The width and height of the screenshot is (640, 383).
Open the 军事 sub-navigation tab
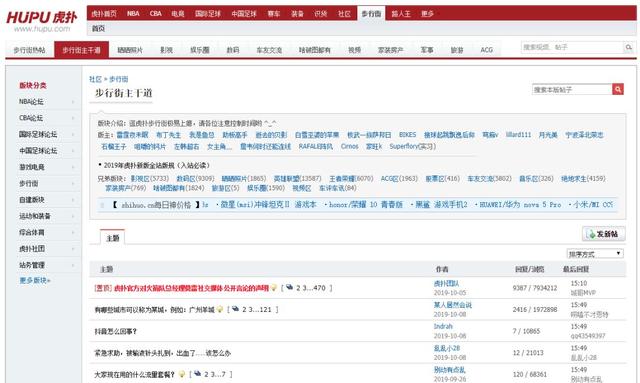pyautogui.click(x=427, y=50)
